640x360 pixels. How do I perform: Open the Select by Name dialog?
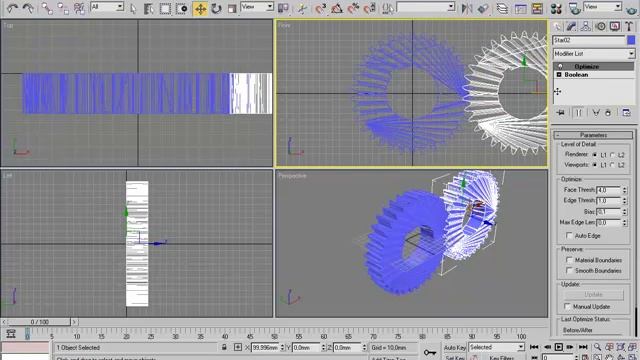pos(149,8)
